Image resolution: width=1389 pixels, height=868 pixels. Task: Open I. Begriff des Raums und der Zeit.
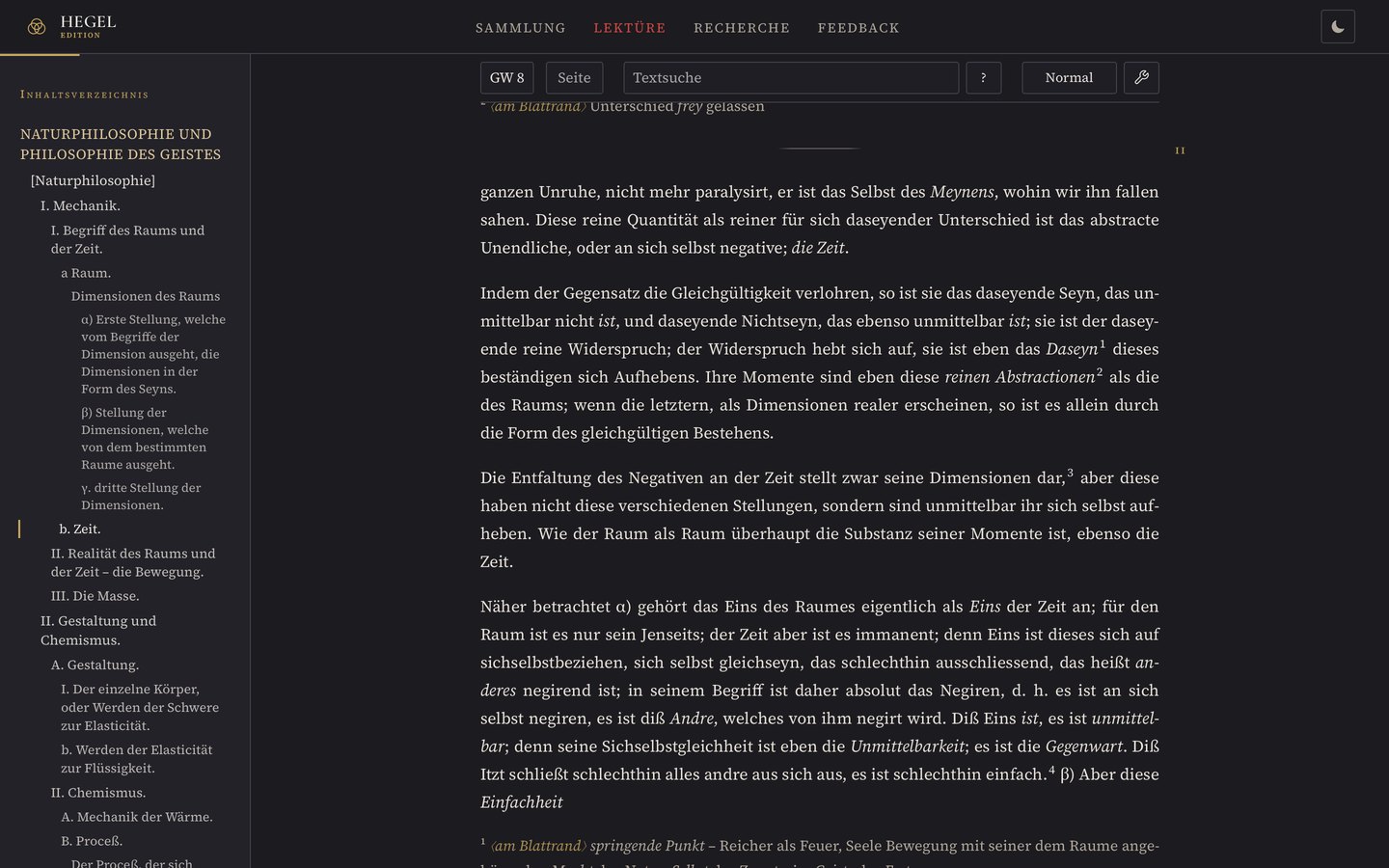(127, 239)
